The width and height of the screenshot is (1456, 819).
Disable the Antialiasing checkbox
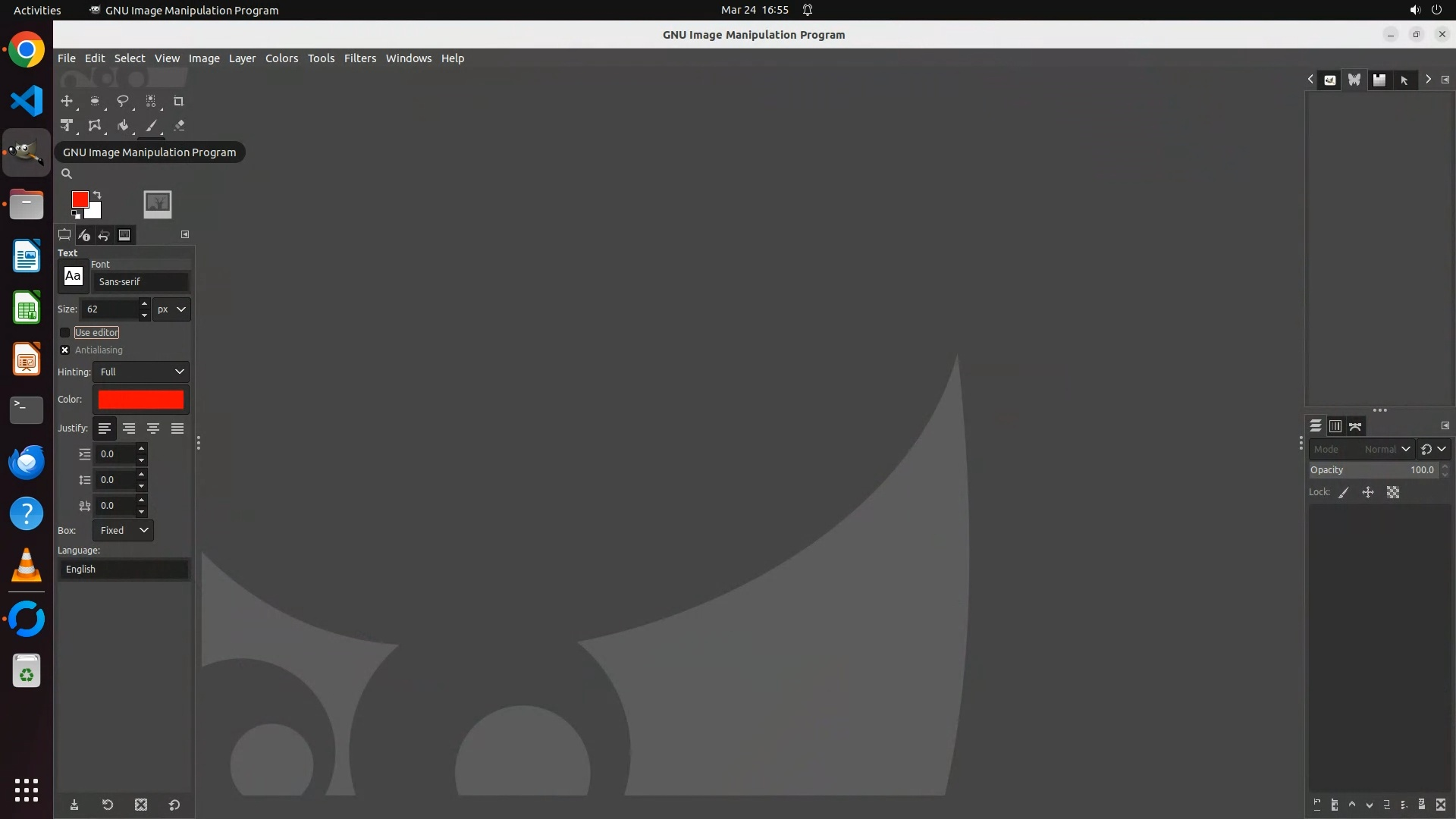coord(65,350)
